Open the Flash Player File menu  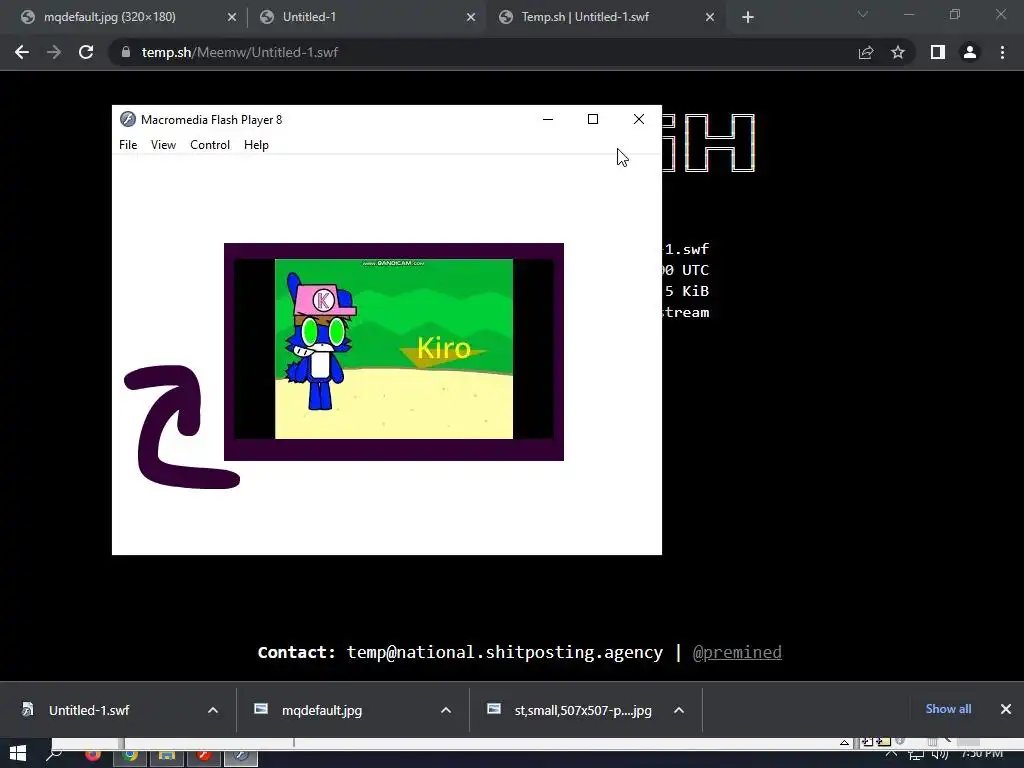[x=128, y=145]
